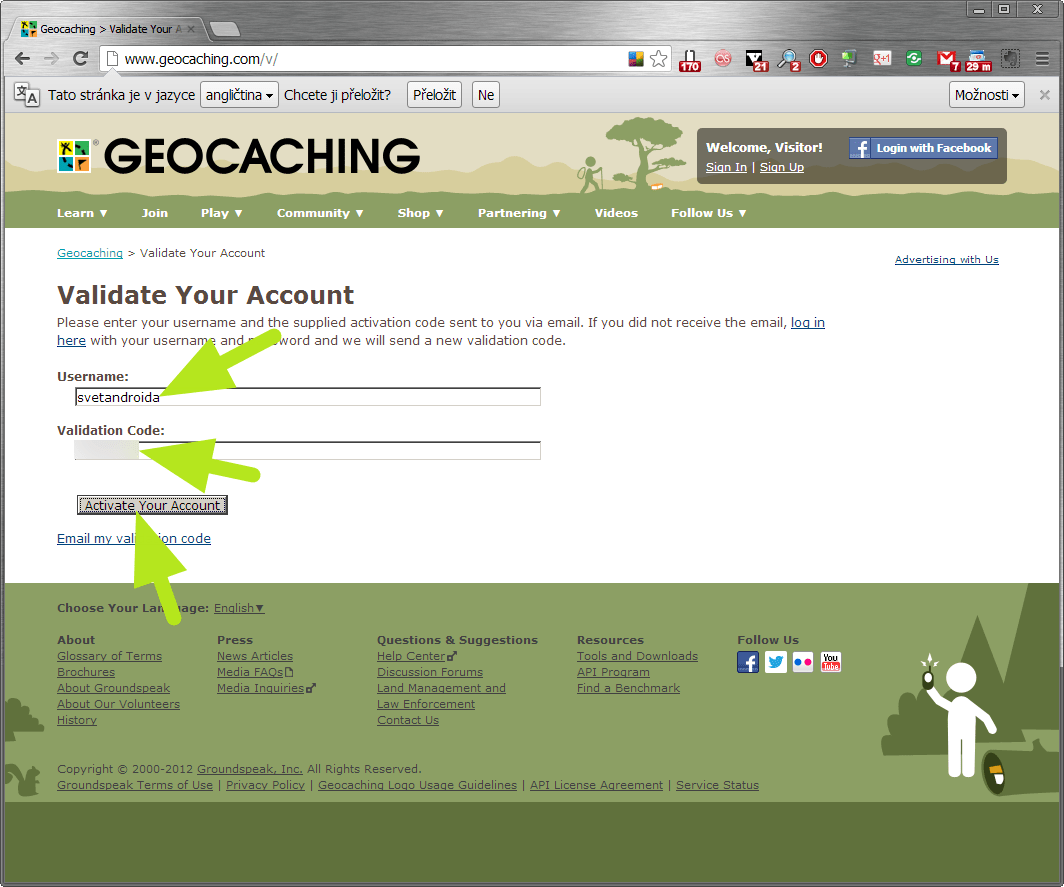The image size is (1064, 887).
Task: Open the Community navigation menu
Action: point(320,213)
